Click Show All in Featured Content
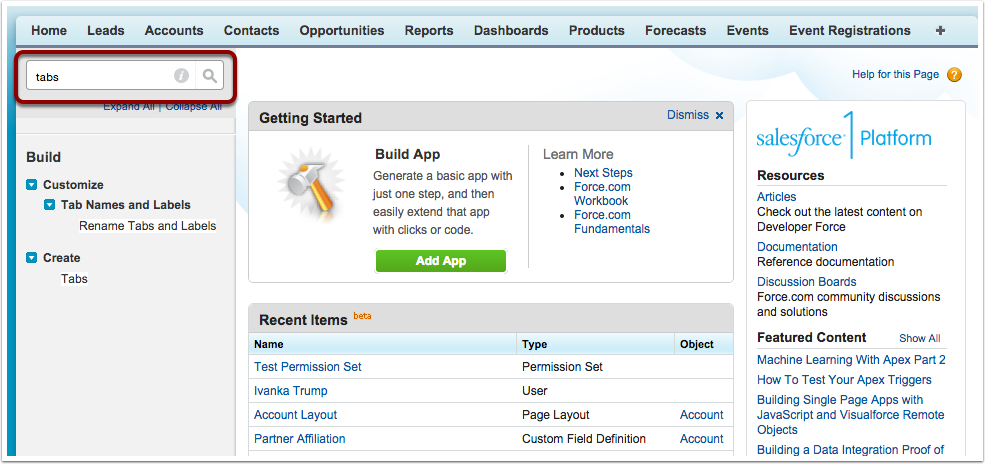Viewport: 985px width, 464px height. tap(920, 338)
